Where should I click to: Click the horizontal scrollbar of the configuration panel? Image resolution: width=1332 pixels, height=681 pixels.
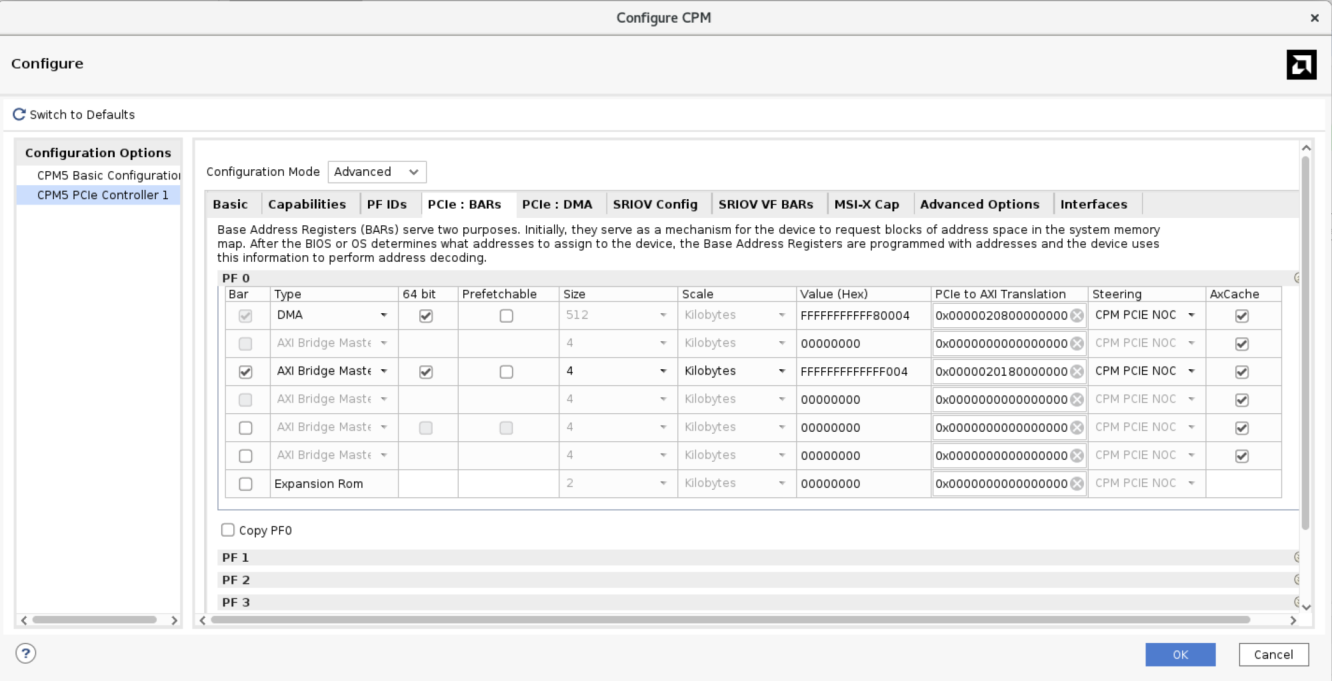point(730,620)
